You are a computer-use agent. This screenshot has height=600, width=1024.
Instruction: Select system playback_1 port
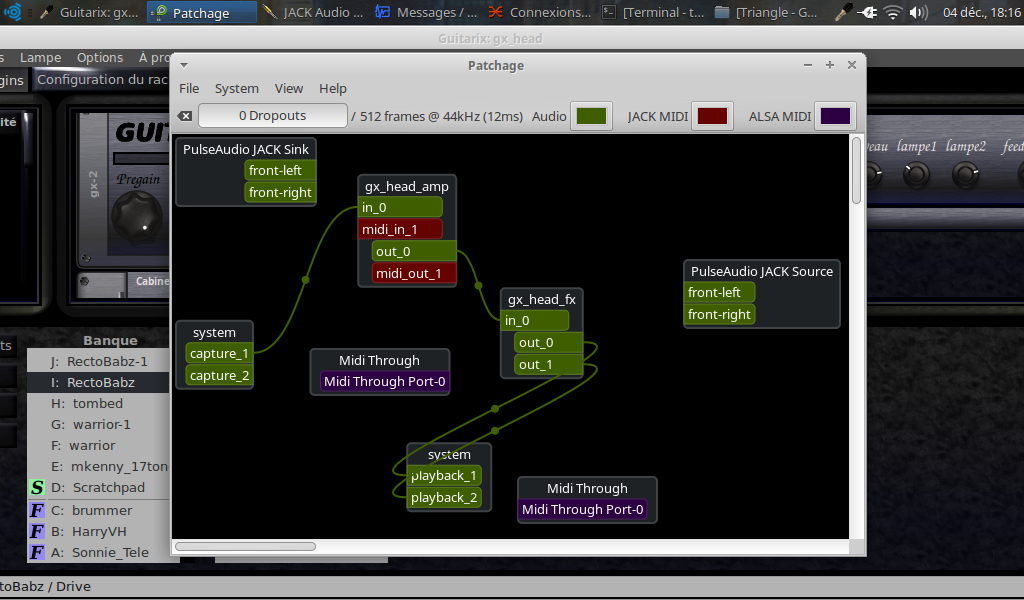[x=444, y=476]
